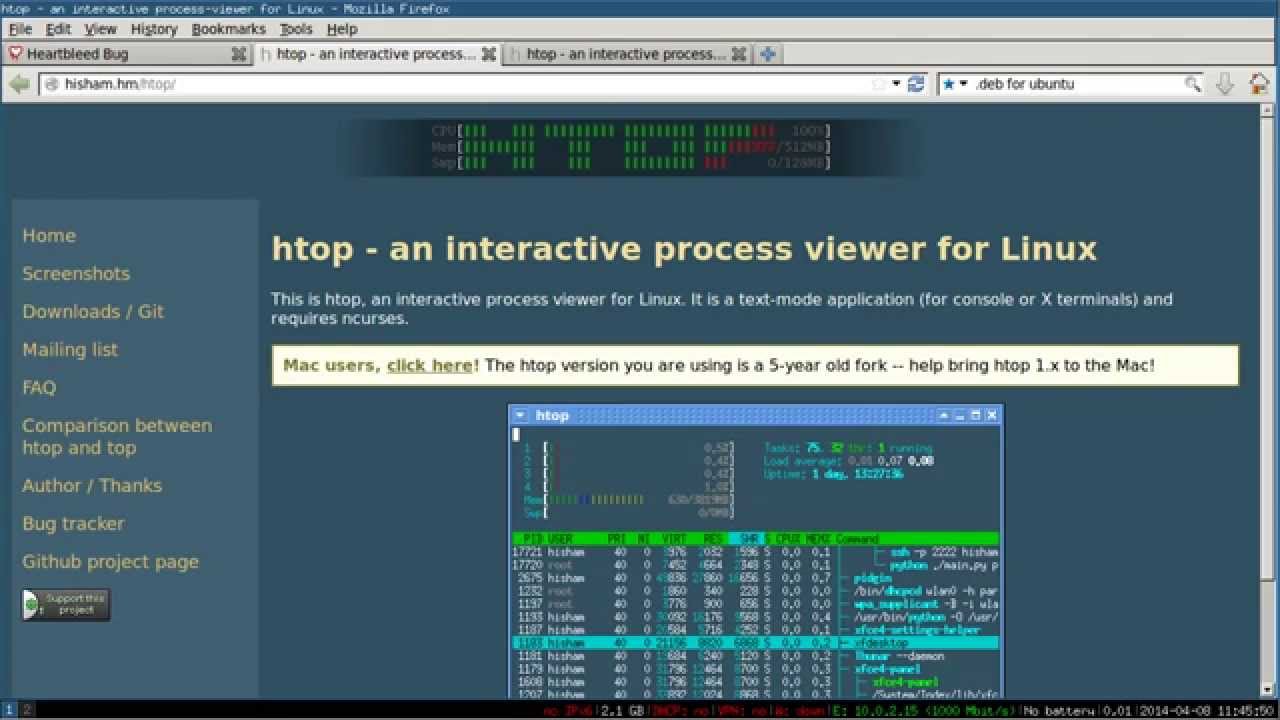Switch to htop tab beside new-tab button

tap(626, 54)
